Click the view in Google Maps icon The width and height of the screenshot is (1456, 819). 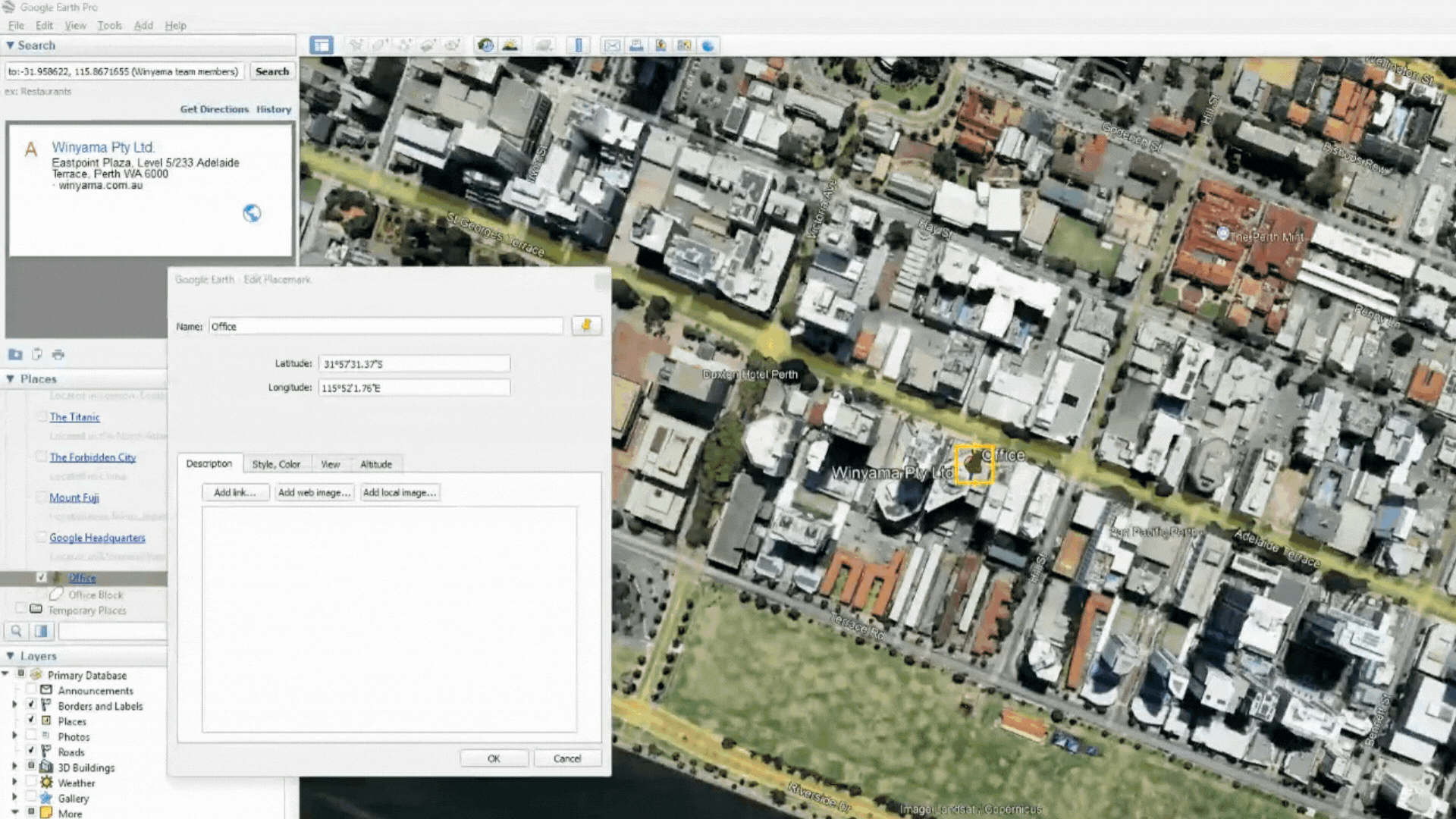684,45
